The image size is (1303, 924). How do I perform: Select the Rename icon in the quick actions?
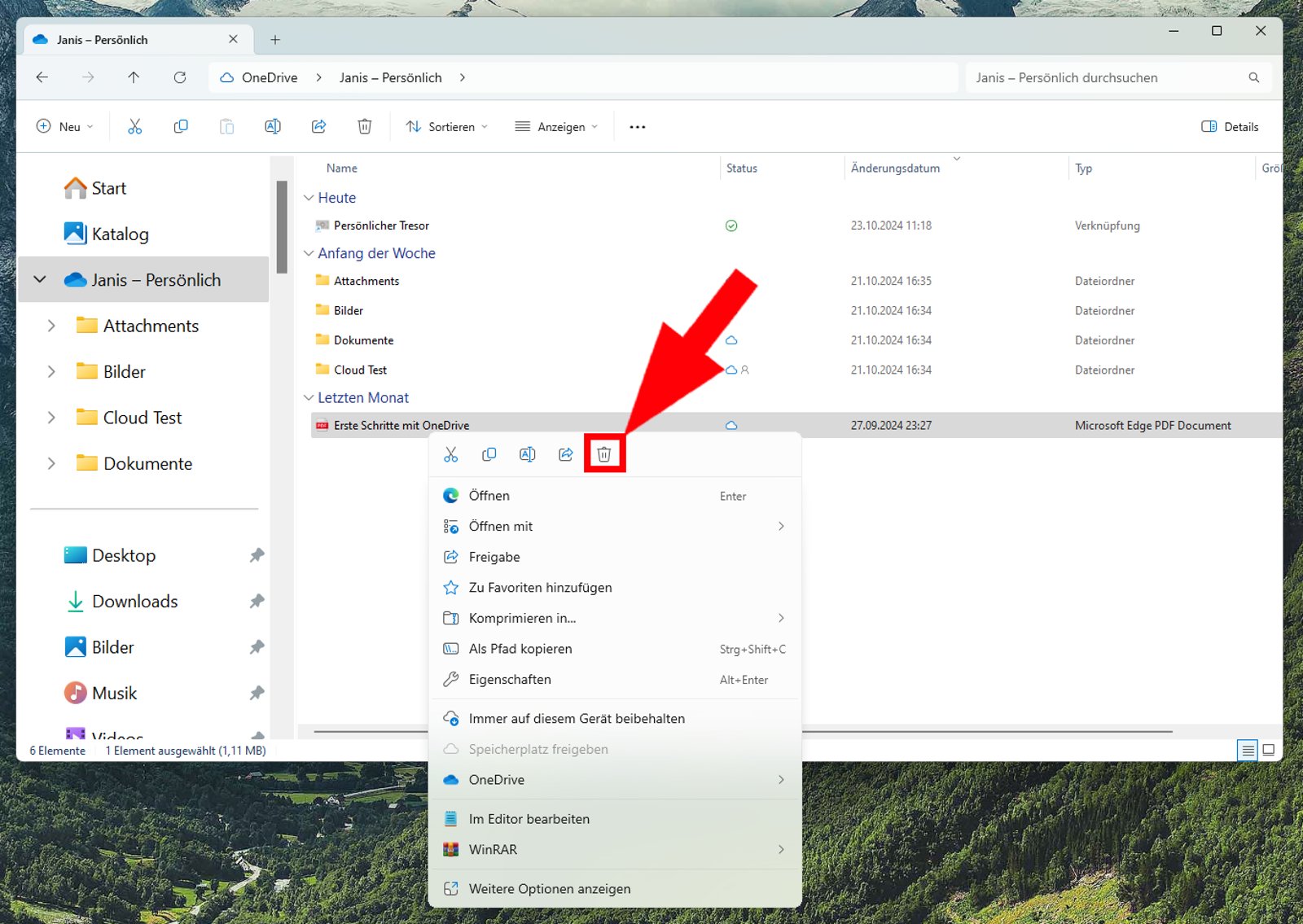click(527, 453)
